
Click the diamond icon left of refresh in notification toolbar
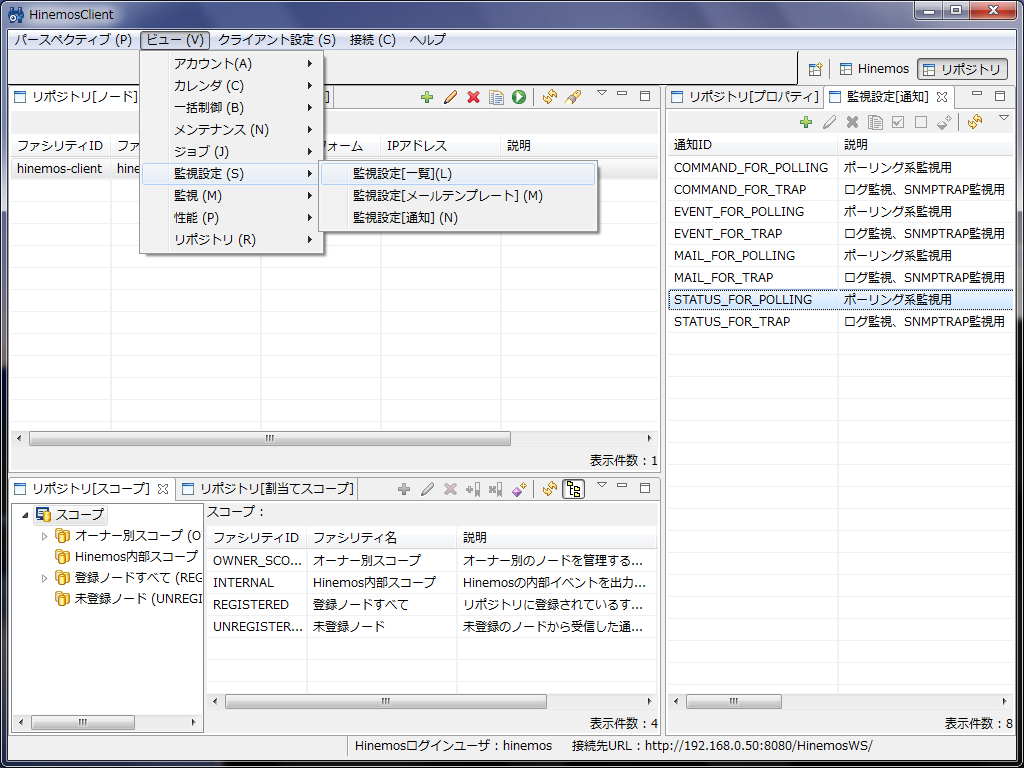(x=944, y=122)
